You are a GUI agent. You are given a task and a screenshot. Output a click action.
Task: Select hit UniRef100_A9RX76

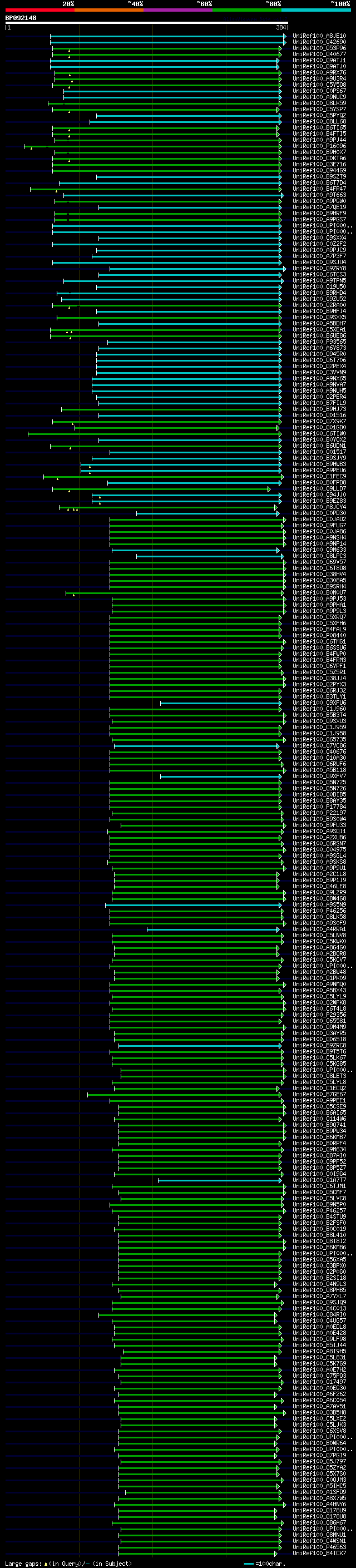(319, 72)
